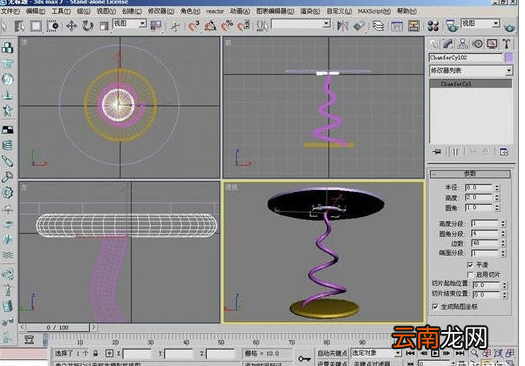
Task: Click the Play Animation button
Action: pyautogui.click(x=435, y=353)
